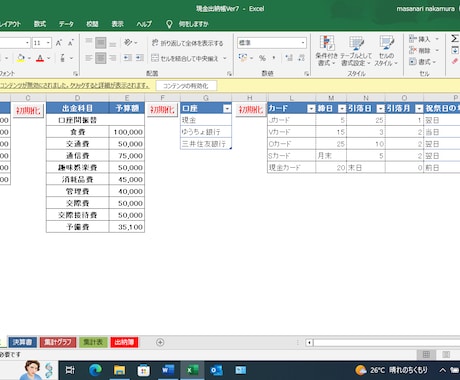The width and height of the screenshot is (460, 380).
Task: Align cell text right
Action: 113,58
